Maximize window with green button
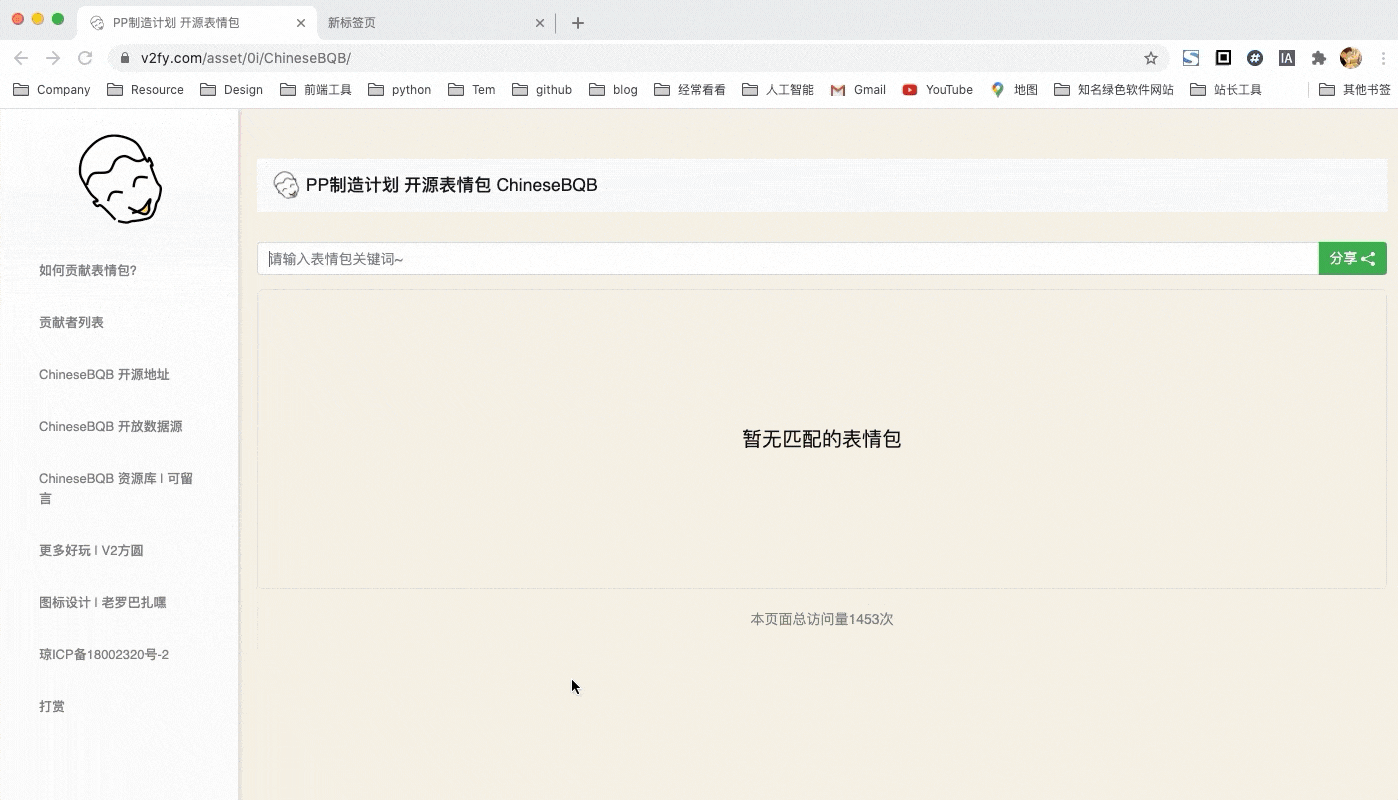Image resolution: width=1398 pixels, height=800 pixels. click(x=58, y=19)
